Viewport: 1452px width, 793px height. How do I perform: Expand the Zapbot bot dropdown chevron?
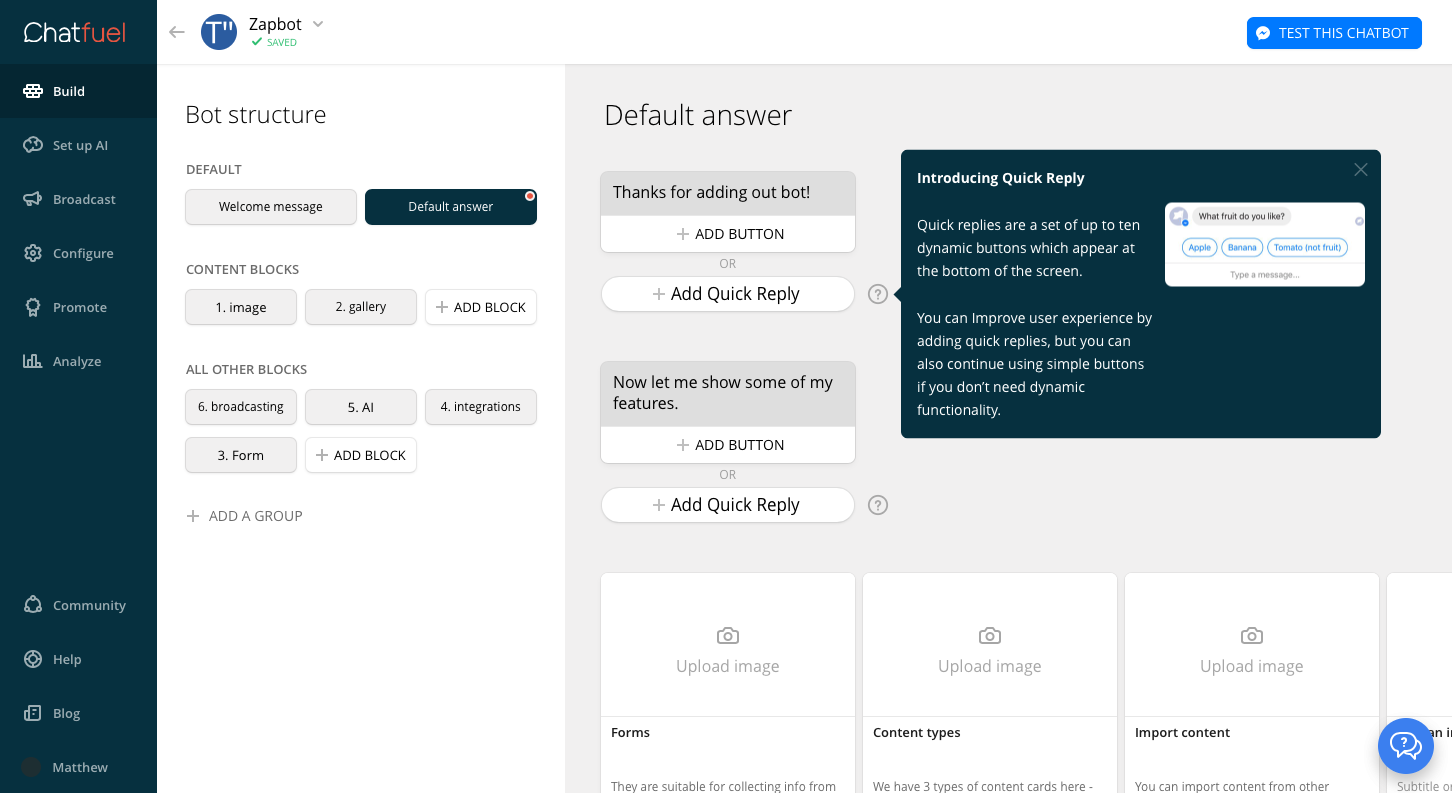tap(318, 23)
